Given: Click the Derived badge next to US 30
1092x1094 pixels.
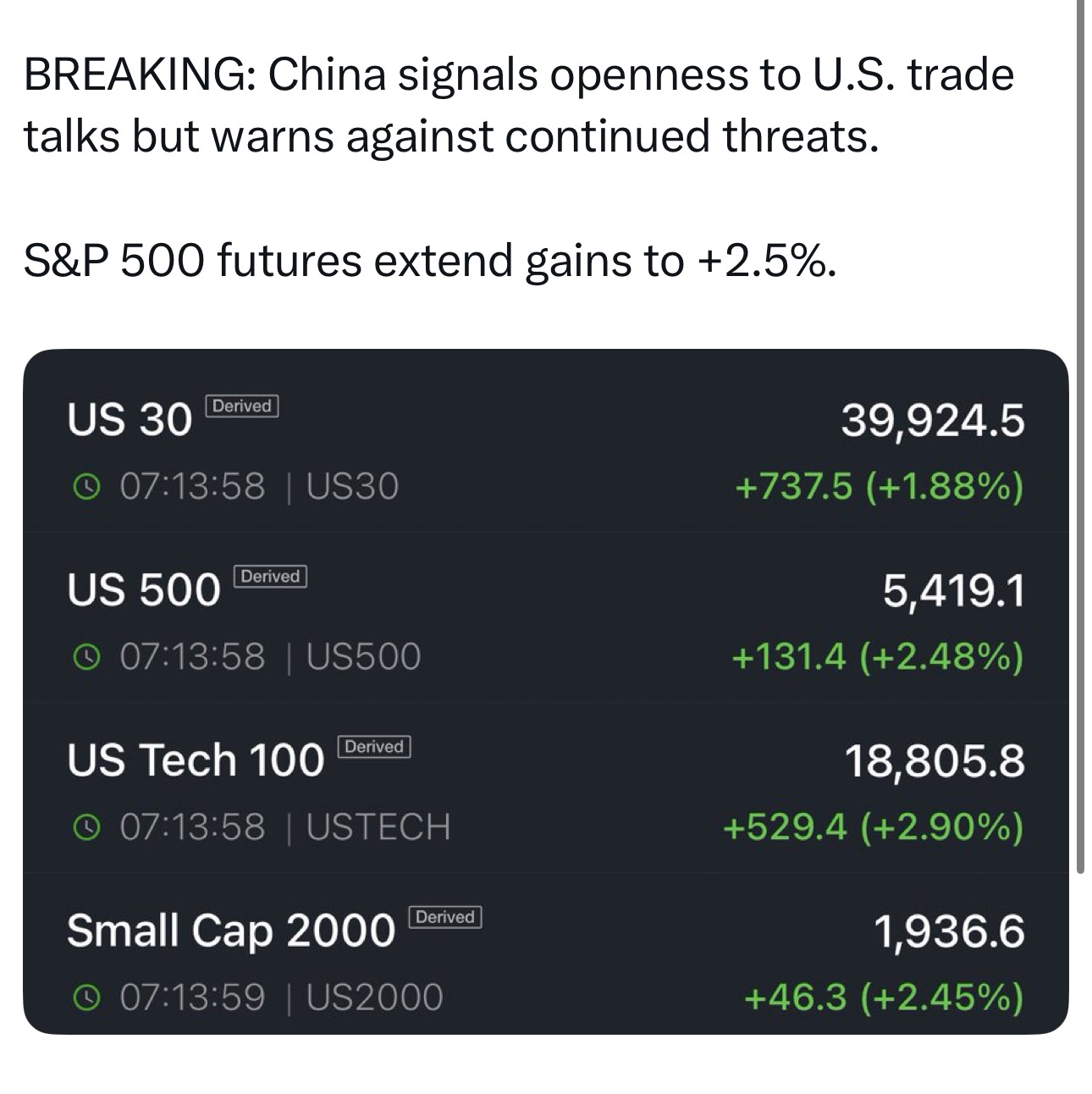Looking at the screenshot, I should click(x=242, y=406).
